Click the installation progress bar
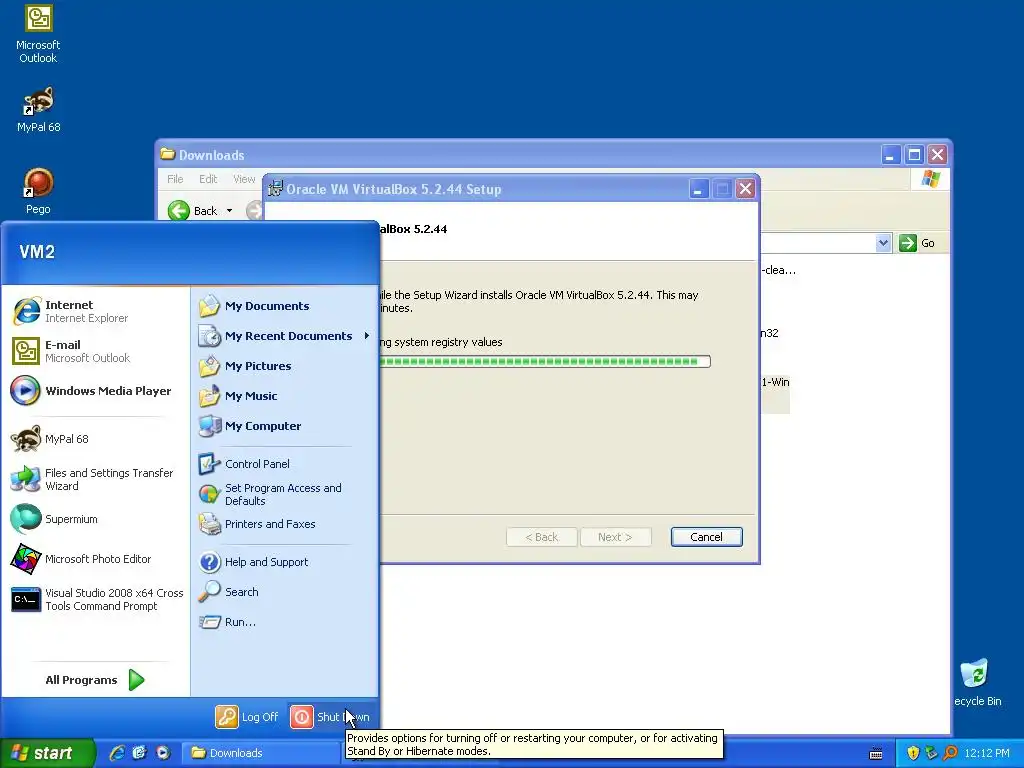 [x=544, y=361]
